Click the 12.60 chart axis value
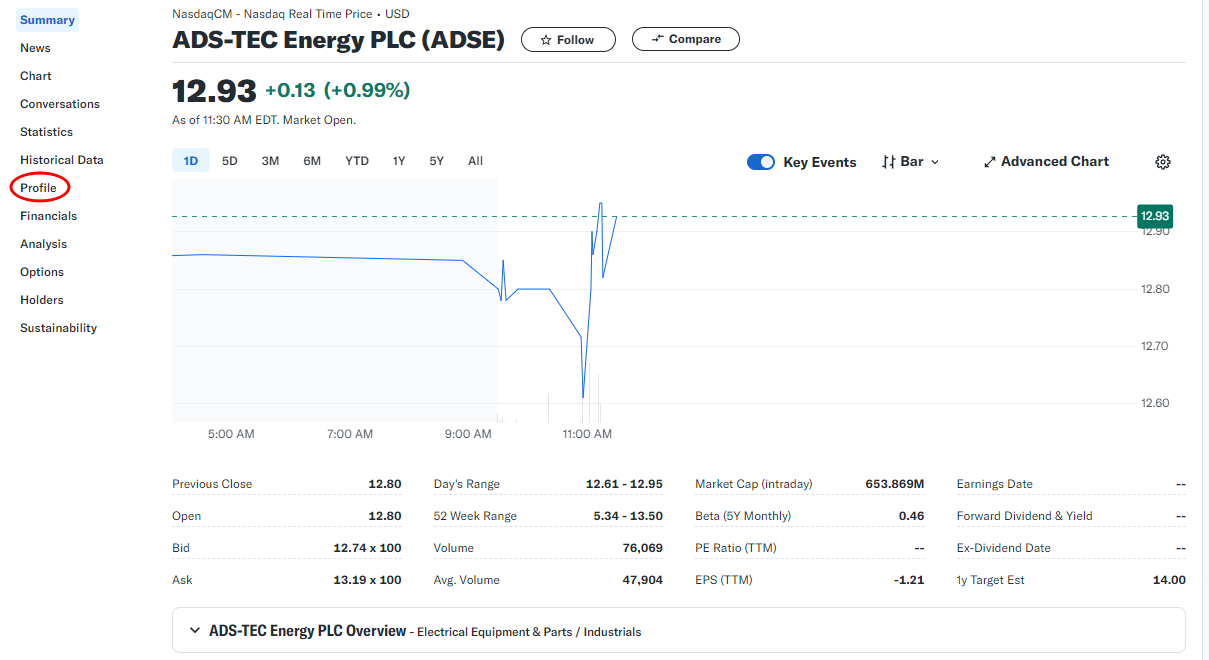 tap(1155, 403)
